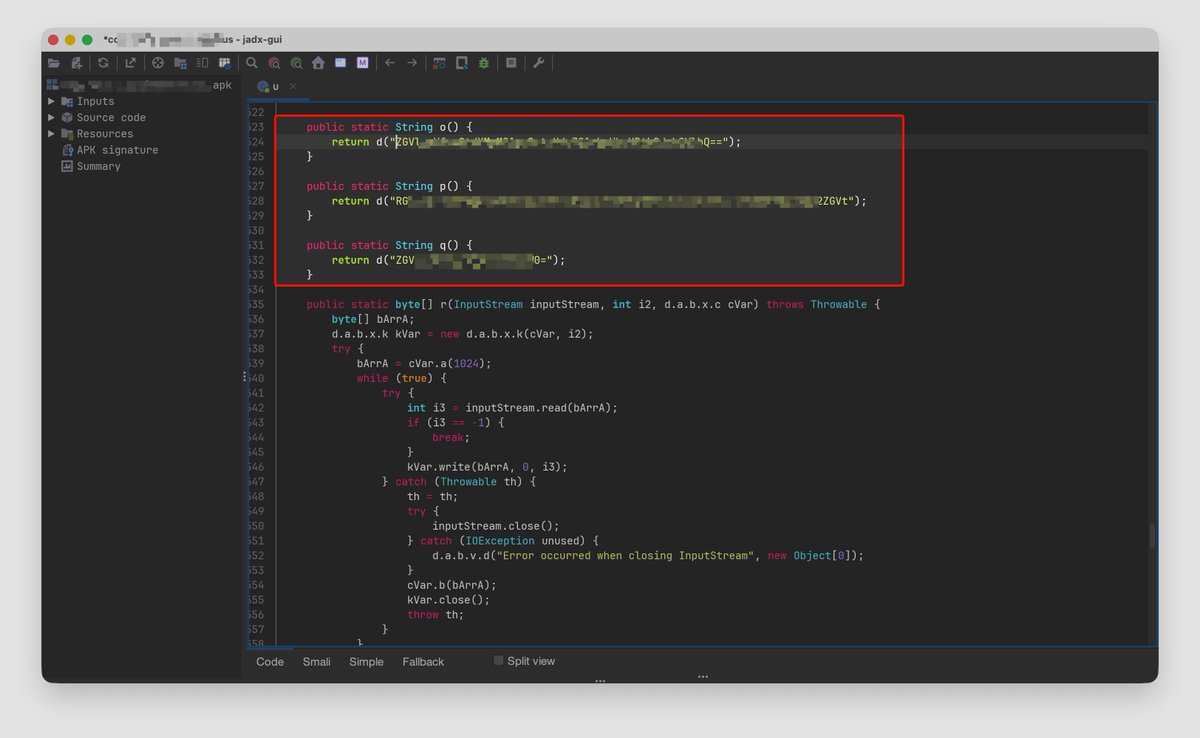Open the debugger green bug icon
The width and height of the screenshot is (1200, 738).
tap(484, 63)
